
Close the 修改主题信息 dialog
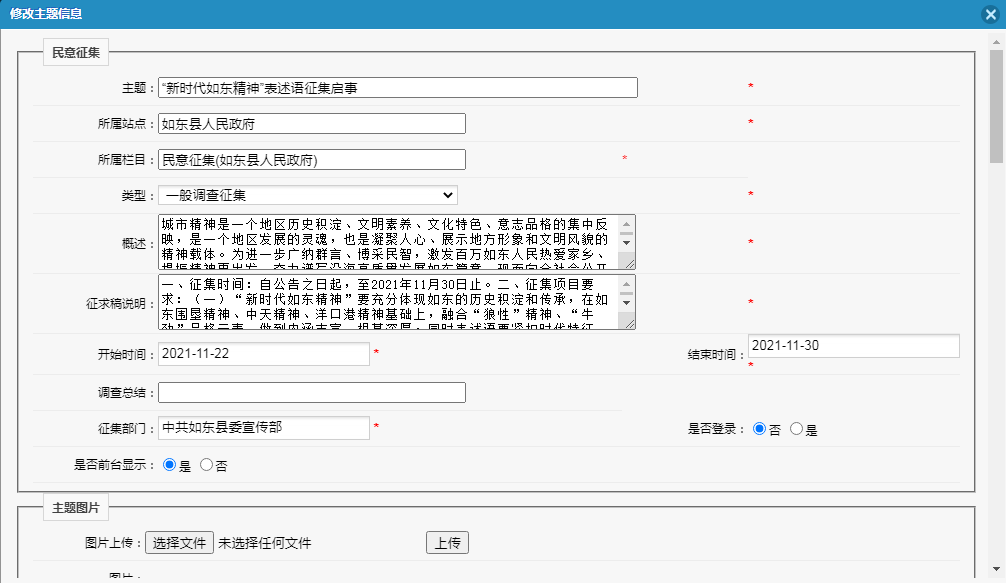991,14
